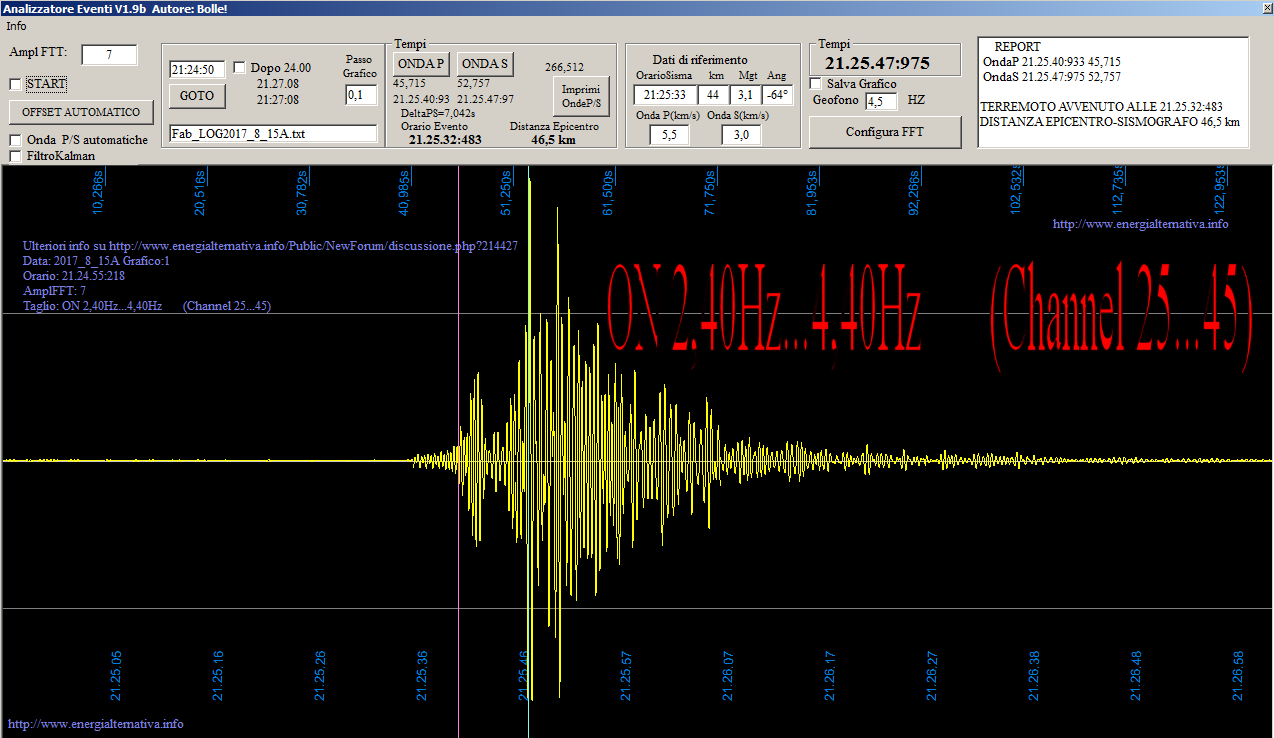
Task: Click the 61,500s axis label
Action: [608, 192]
